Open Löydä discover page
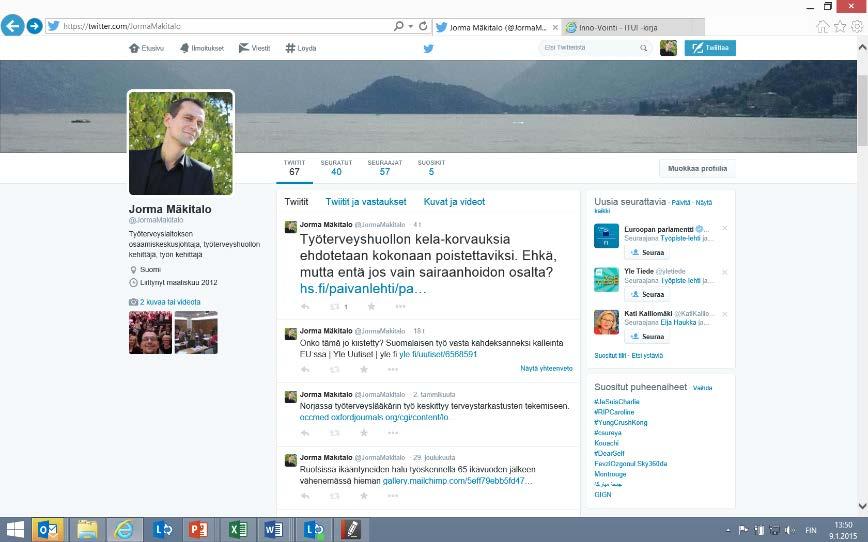This screenshot has height=542, width=868. (301, 48)
